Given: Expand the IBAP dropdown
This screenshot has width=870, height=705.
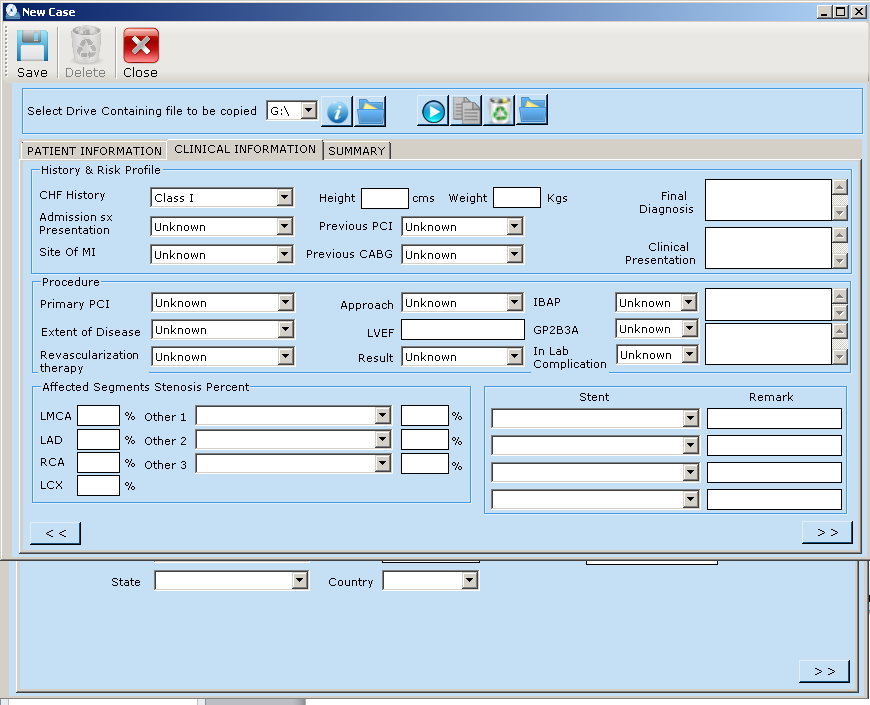Looking at the screenshot, I should pyautogui.click(x=688, y=303).
